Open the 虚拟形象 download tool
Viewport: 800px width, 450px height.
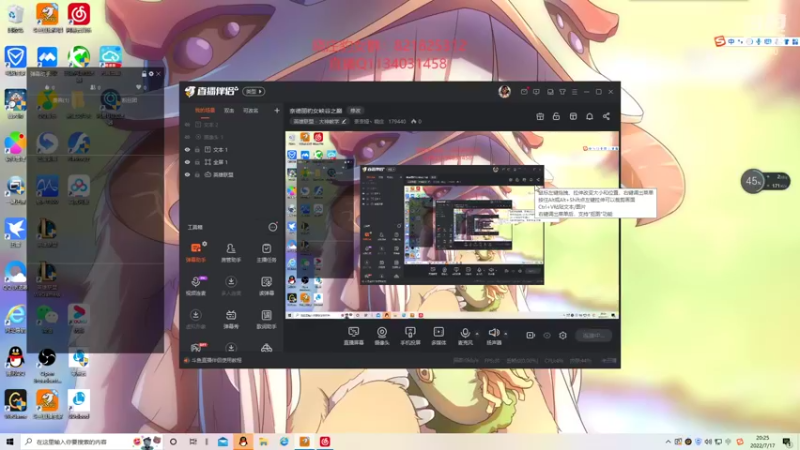195,319
